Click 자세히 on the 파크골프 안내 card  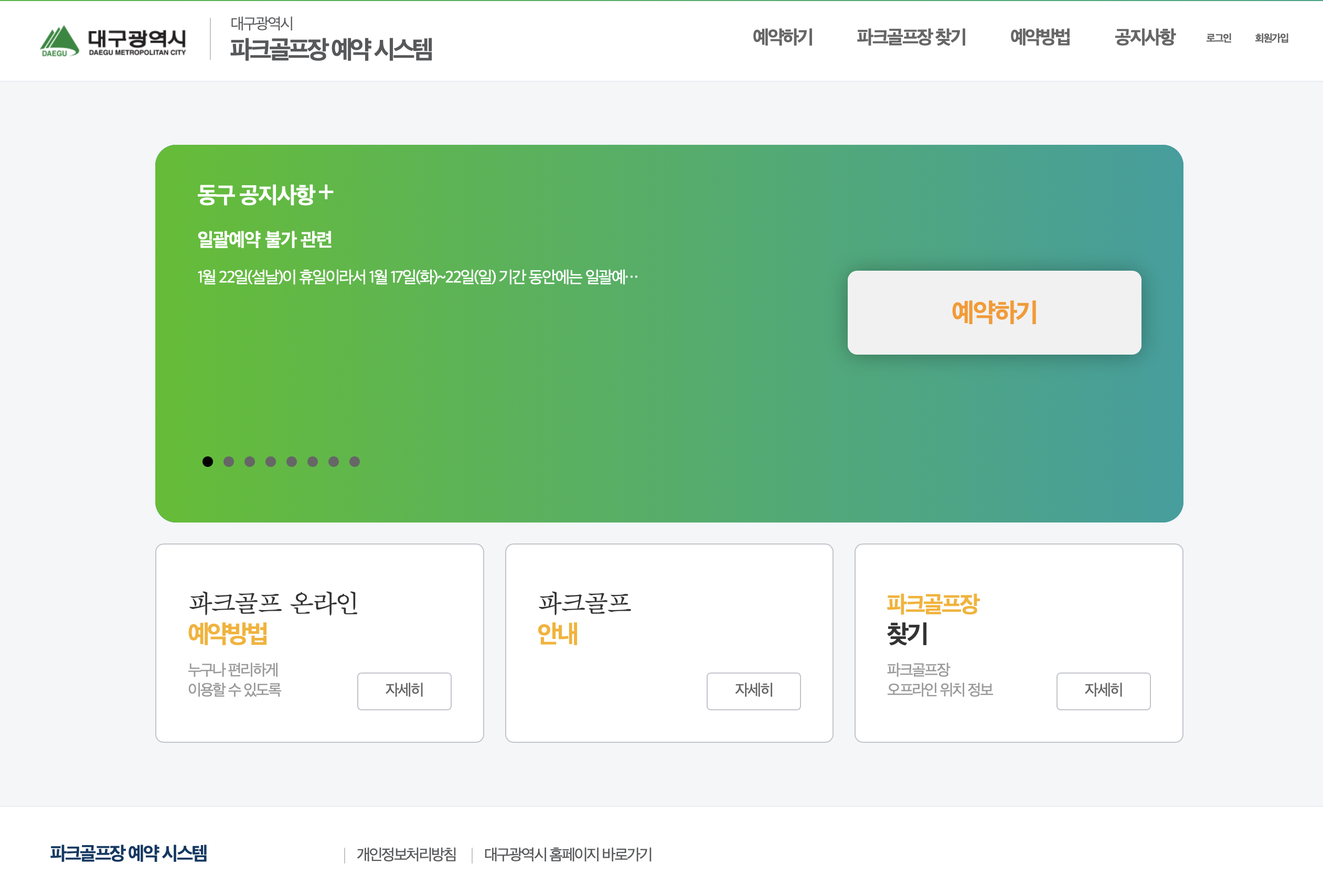(x=754, y=690)
